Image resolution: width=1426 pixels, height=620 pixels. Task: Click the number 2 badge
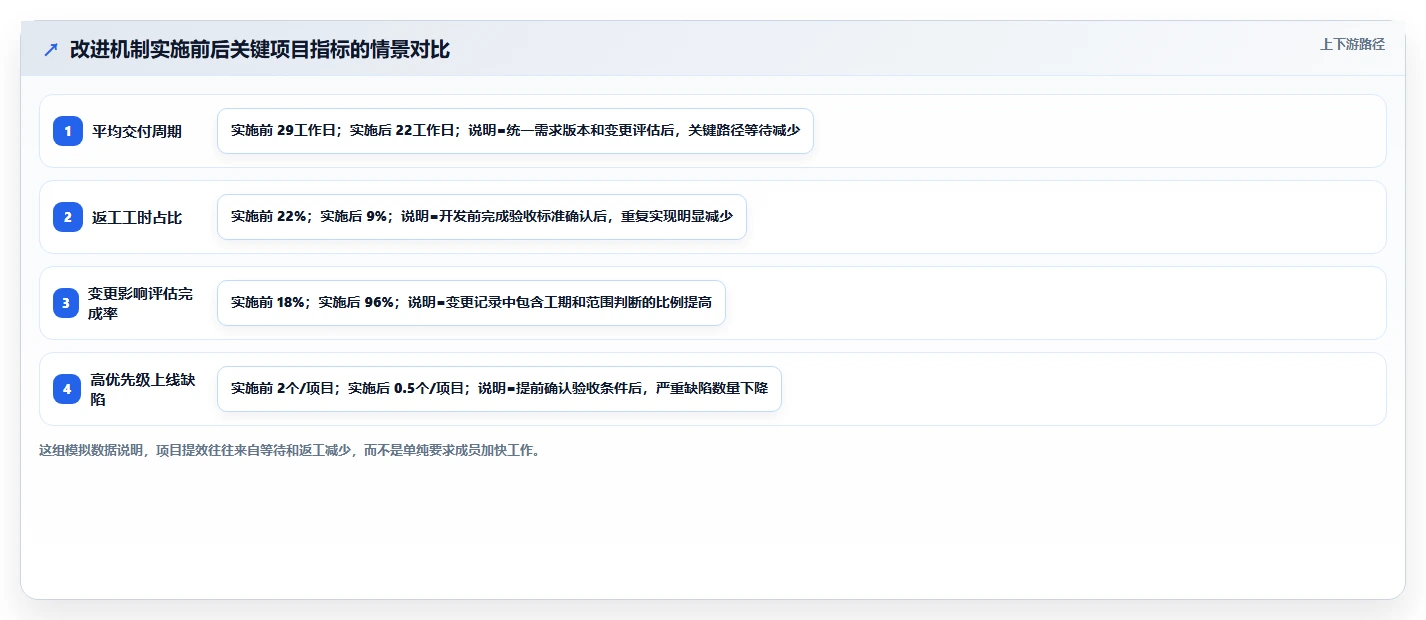(x=68, y=217)
